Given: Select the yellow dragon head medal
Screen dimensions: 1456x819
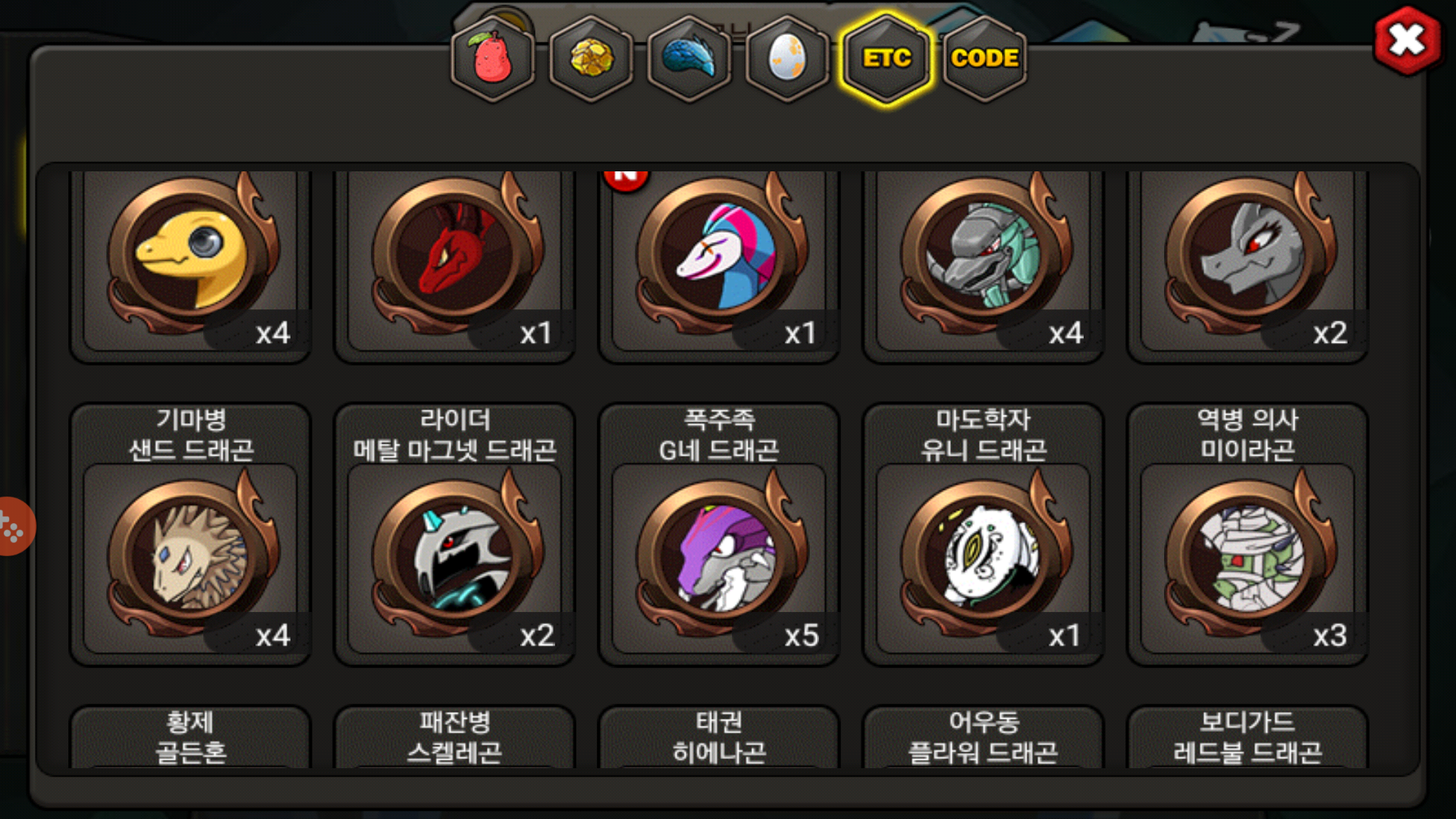Looking at the screenshot, I should [190, 262].
